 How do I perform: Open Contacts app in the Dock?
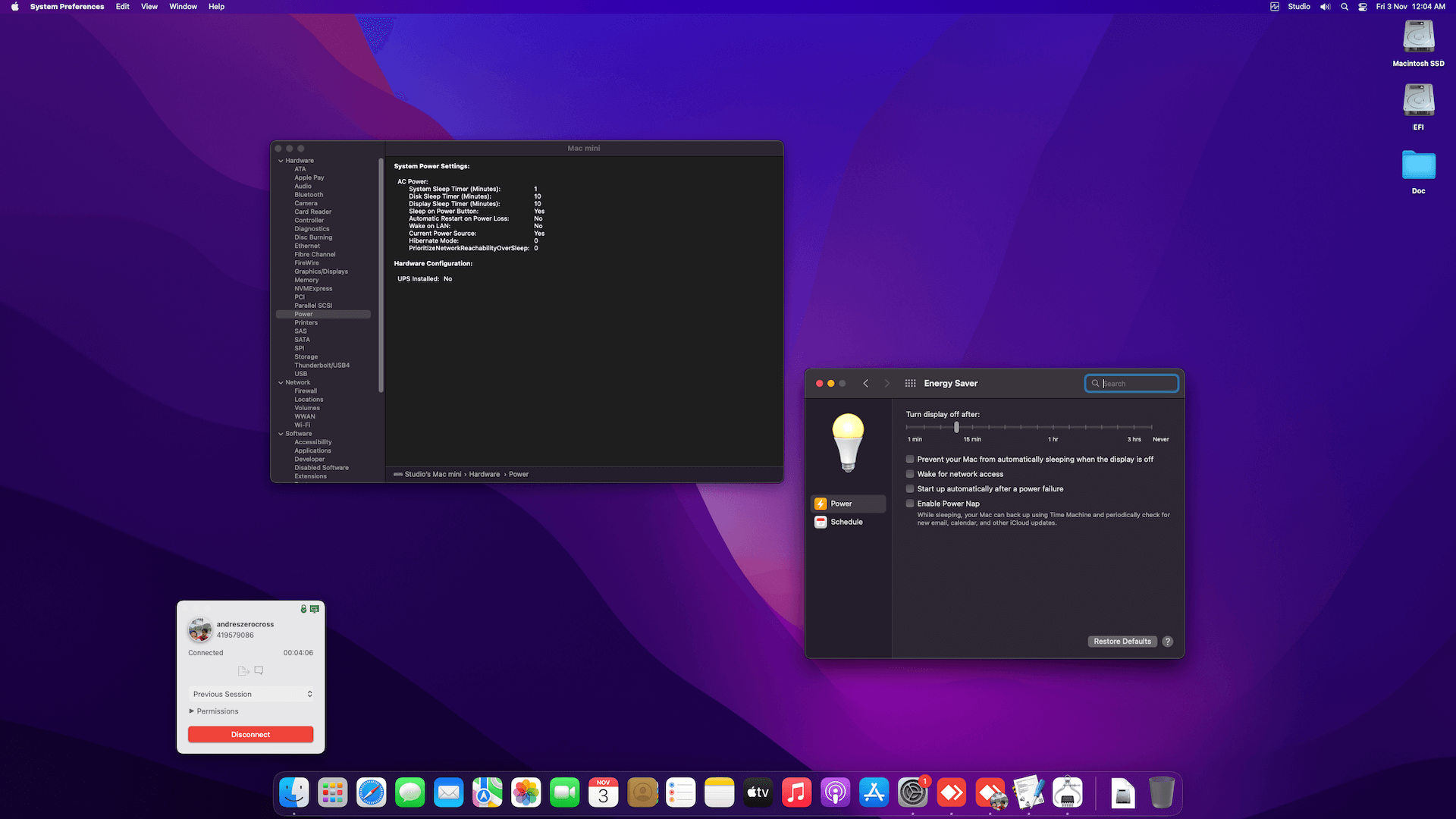[642, 793]
